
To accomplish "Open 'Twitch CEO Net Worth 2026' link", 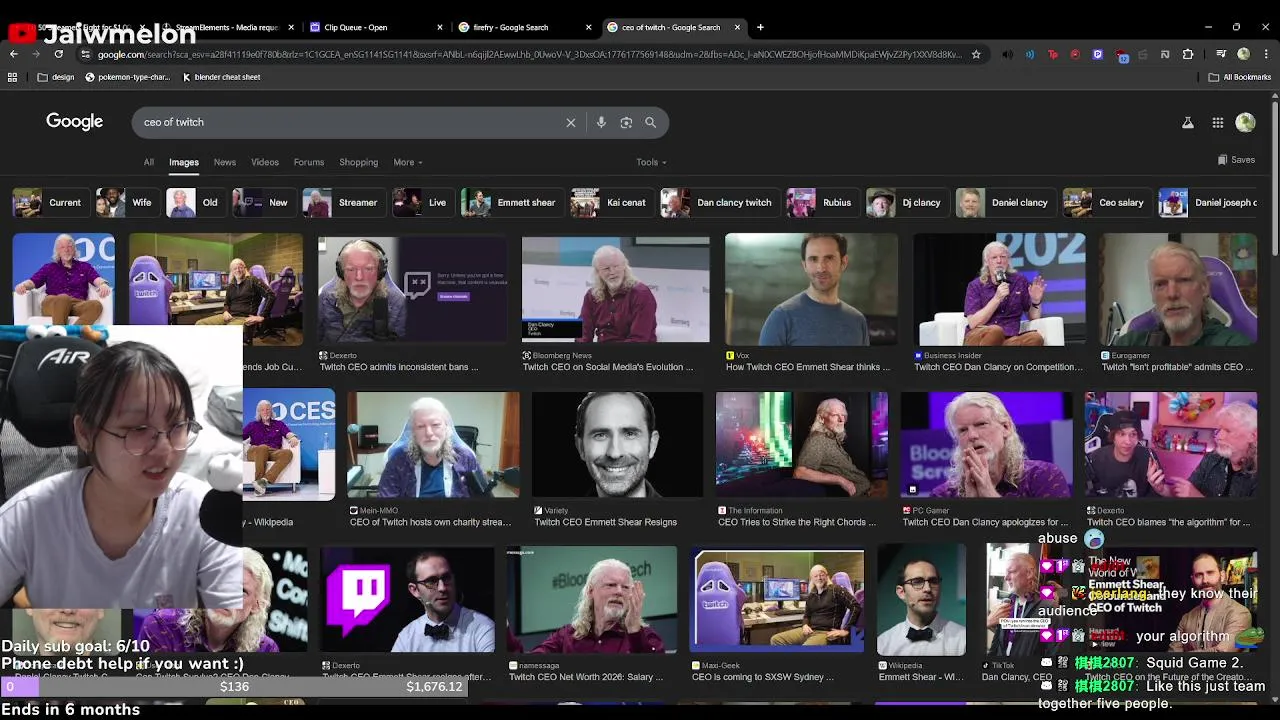I will click(x=586, y=677).
